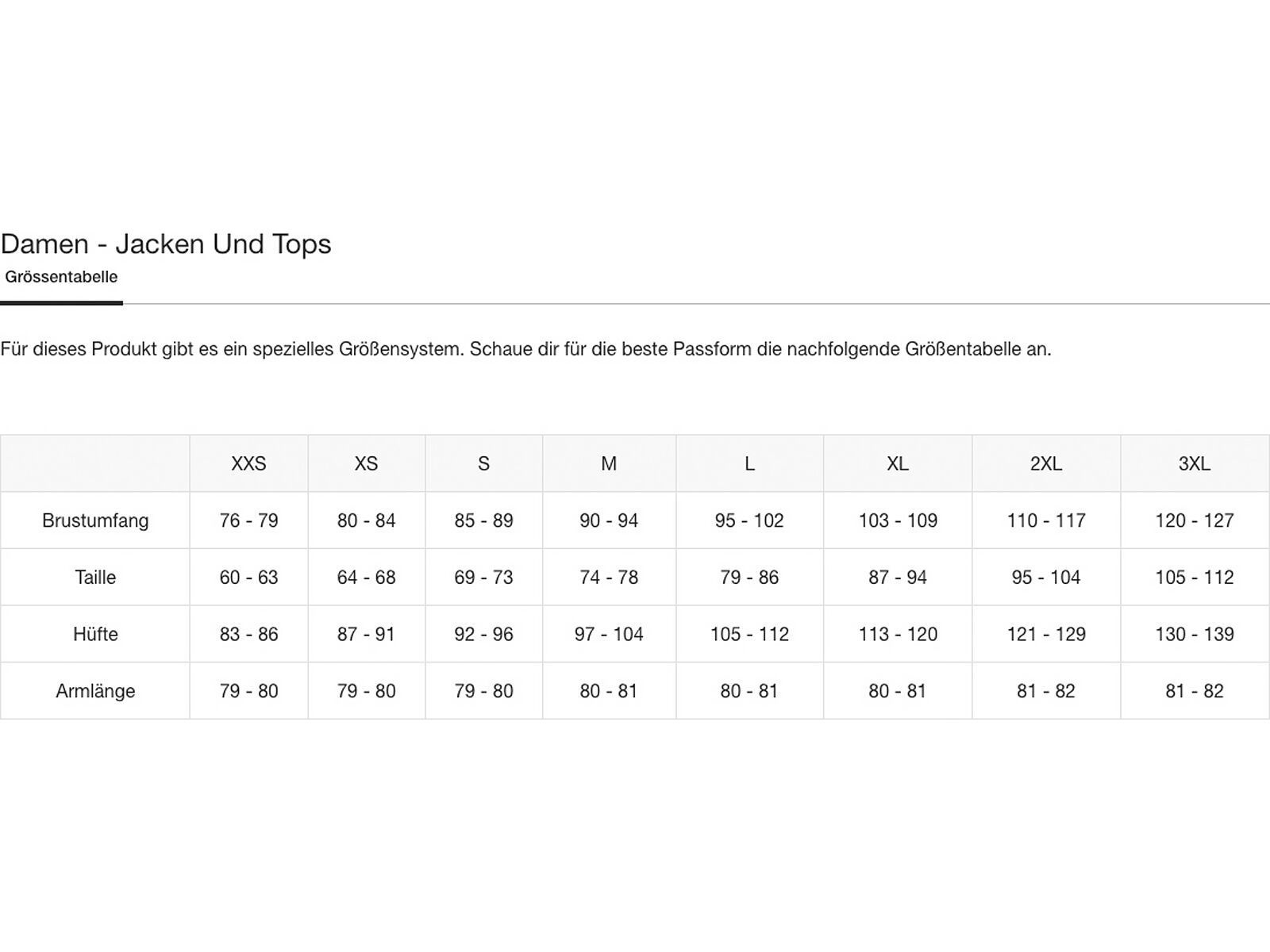Select Brustumfang value 76 - 79 for XXS
Screen dimensions: 1270x952
click(x=248, y=521)
